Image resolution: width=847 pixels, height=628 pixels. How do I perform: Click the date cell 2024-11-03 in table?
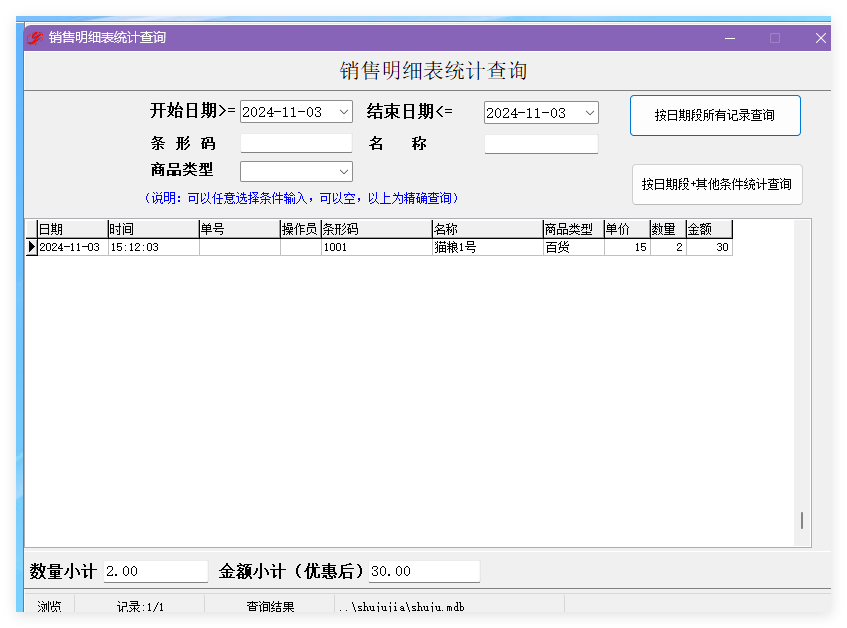(72, 247)
